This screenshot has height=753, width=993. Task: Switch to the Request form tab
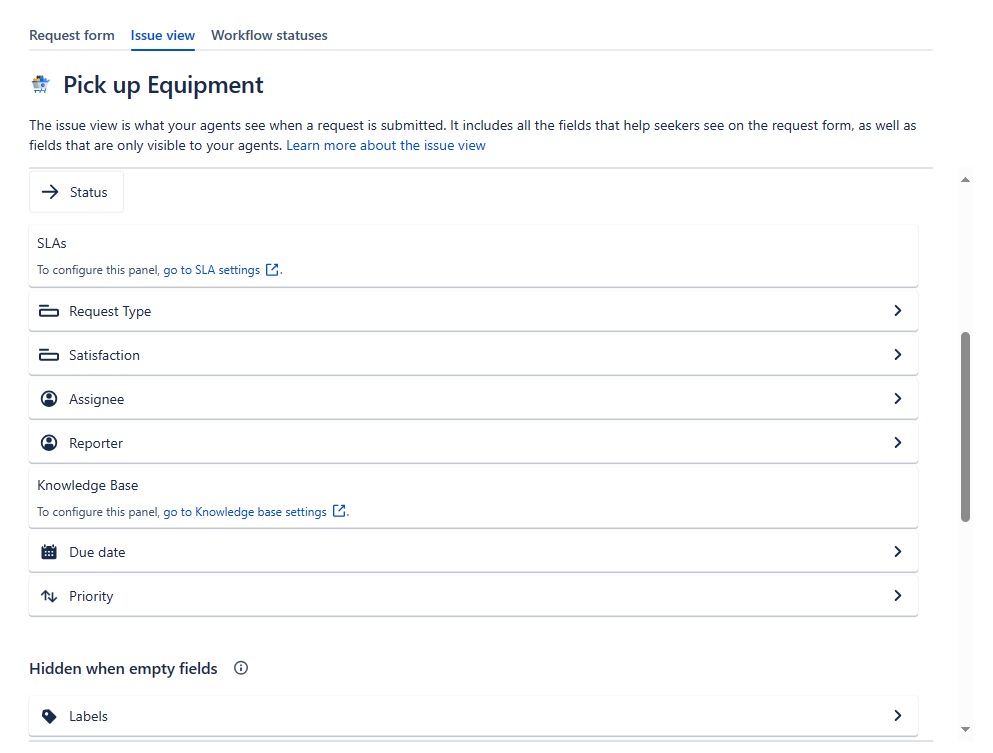(x=72, y=35)
